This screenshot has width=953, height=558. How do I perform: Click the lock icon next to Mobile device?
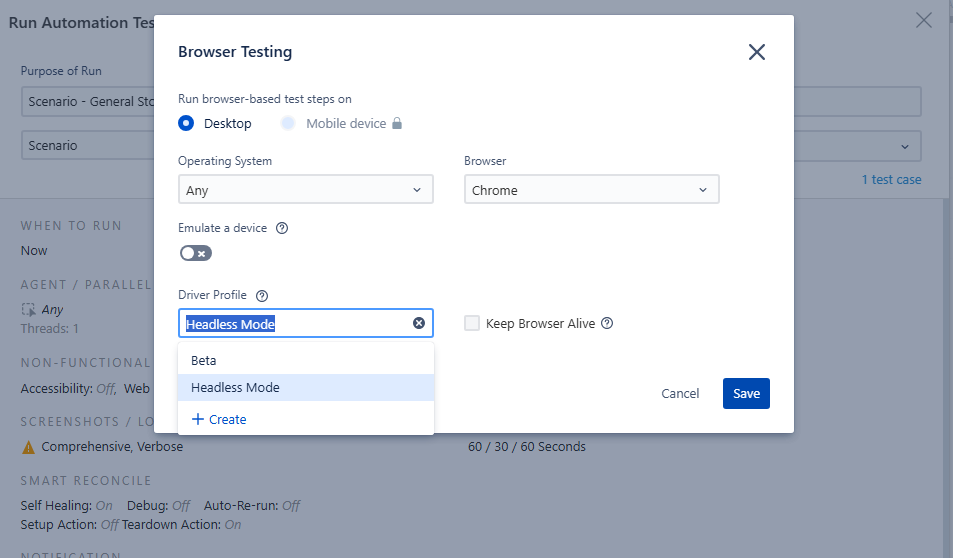point(397,124)
